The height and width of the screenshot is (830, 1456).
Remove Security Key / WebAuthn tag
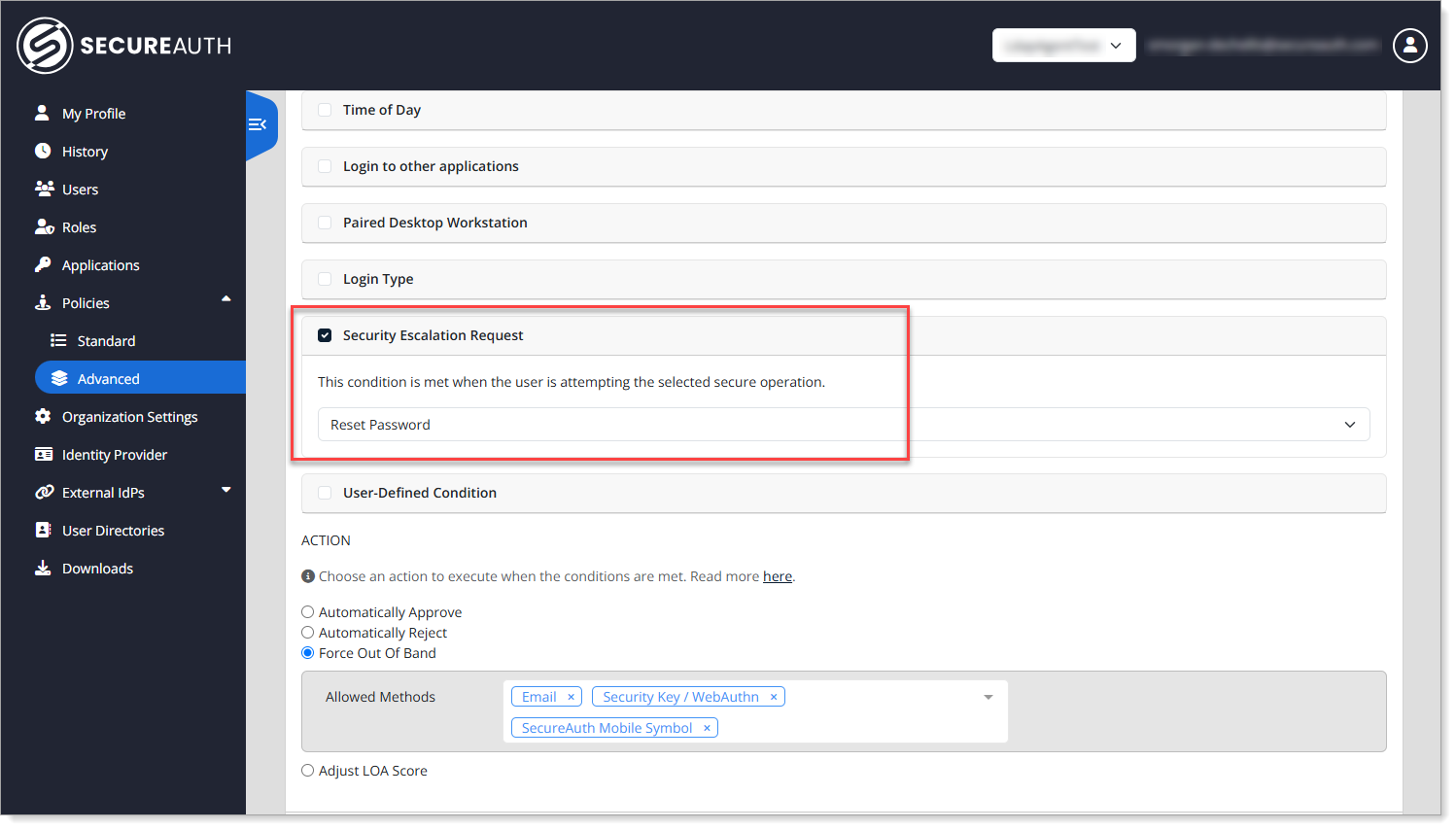[x=774, y=697]
